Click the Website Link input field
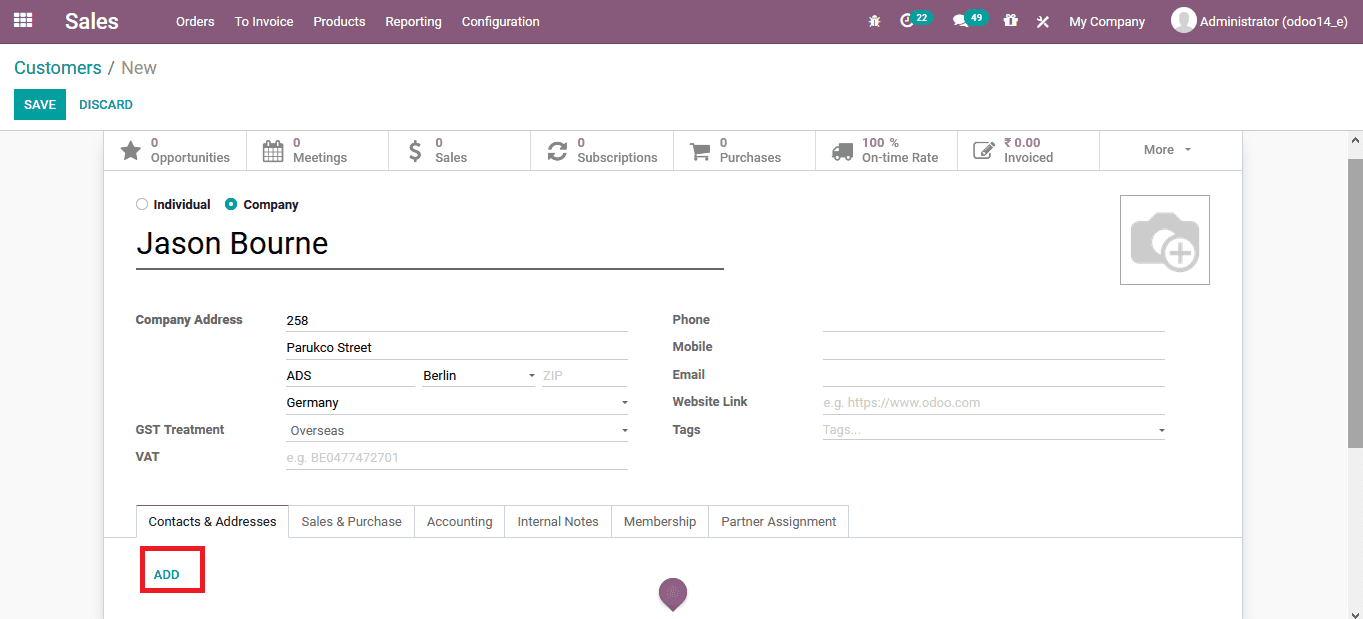The height and width of the screenshot is (619, 1363). tap(994, 403)
